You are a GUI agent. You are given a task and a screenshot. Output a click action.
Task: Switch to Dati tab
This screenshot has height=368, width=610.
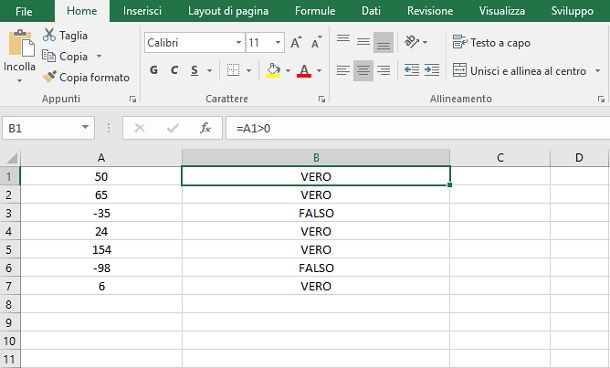tap(371, 11)
